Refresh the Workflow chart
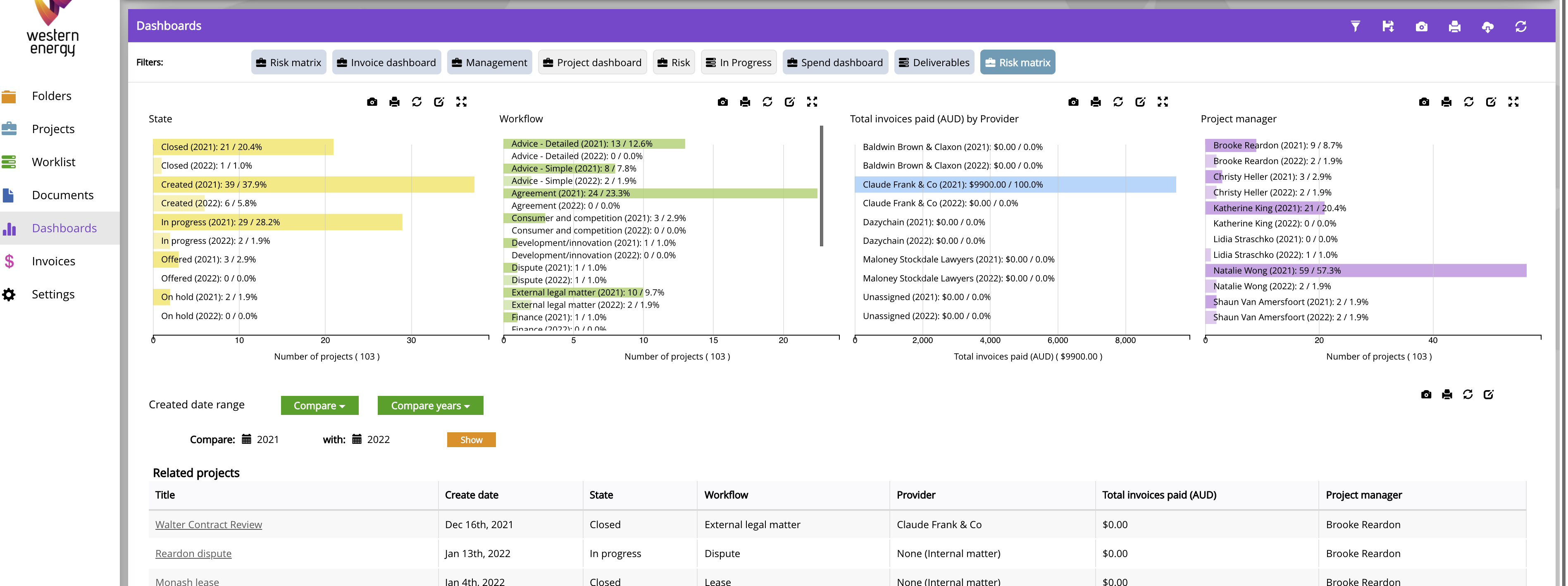This screenshot has width=1568, height=586. click(767, 102)
